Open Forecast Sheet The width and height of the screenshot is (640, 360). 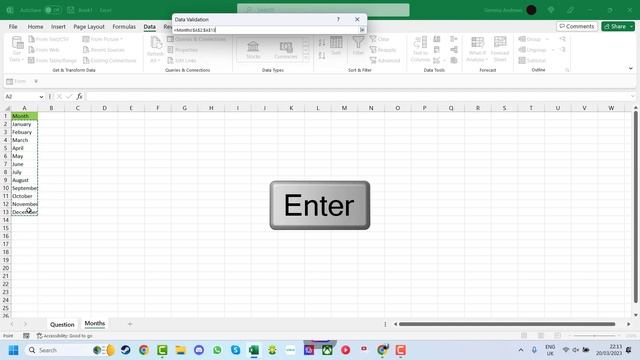point(500,49)
